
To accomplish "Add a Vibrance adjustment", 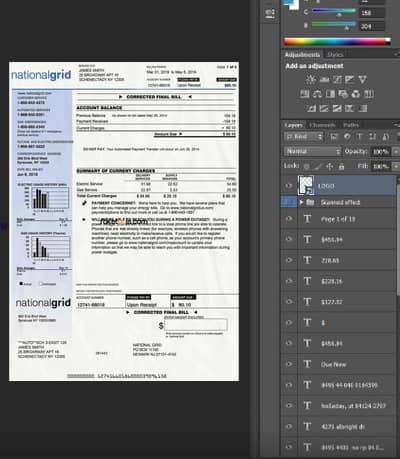I will (362, 79).
